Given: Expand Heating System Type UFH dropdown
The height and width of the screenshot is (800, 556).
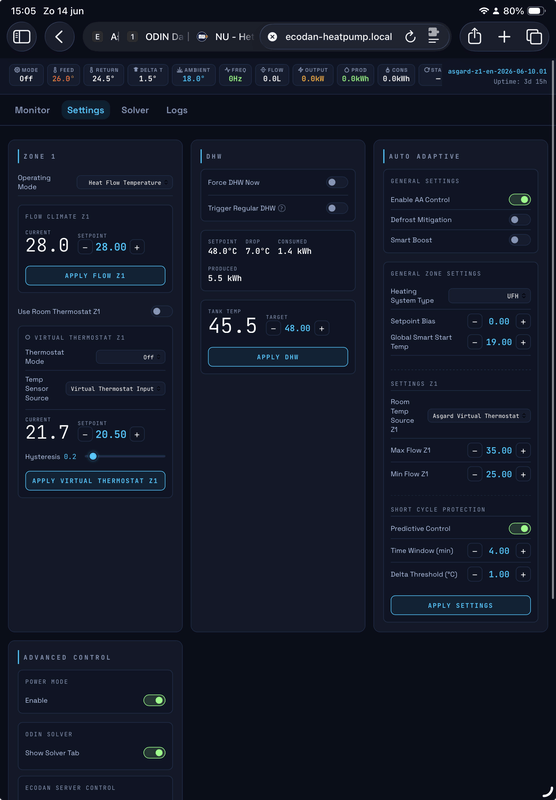Looking at the screenshot, I should [489, 296].
